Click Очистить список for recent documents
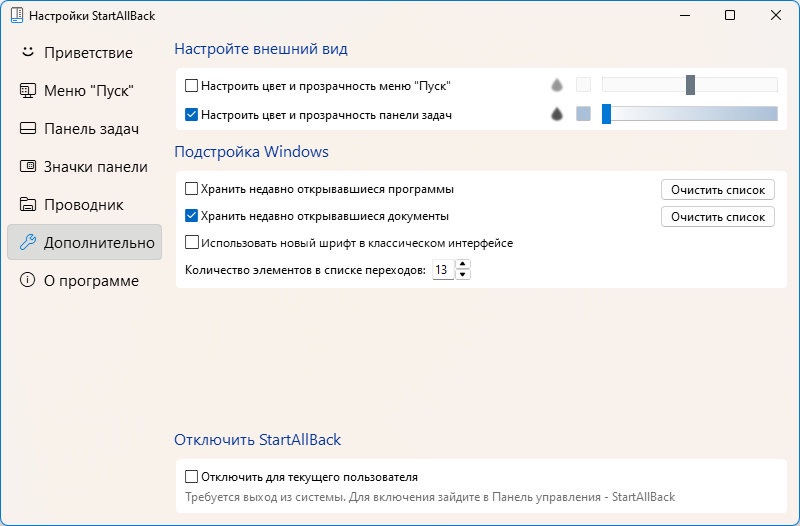The image size is (800, 526). pos(717,217)
